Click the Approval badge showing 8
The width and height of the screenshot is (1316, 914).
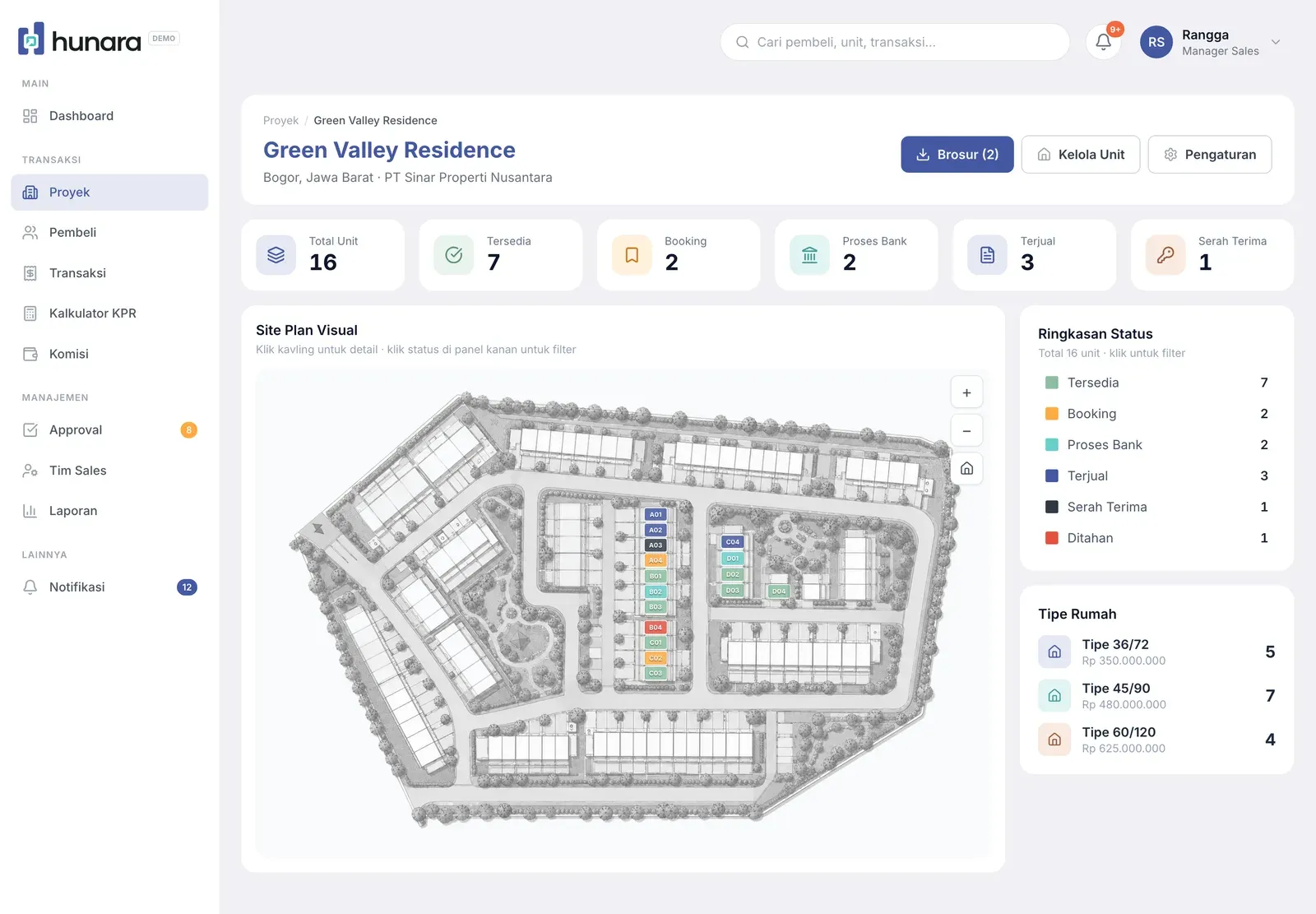click(188, 430)
